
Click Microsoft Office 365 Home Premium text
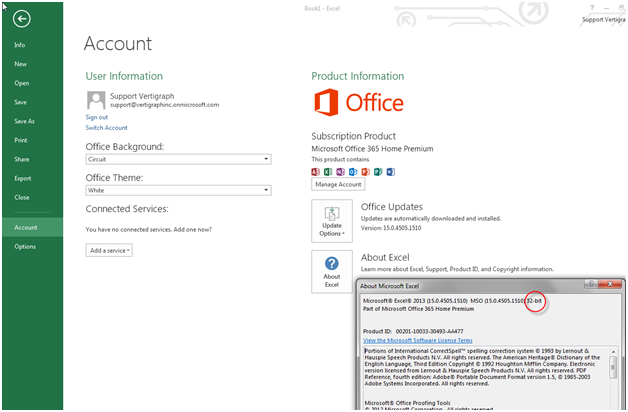[x=372, y=149]
